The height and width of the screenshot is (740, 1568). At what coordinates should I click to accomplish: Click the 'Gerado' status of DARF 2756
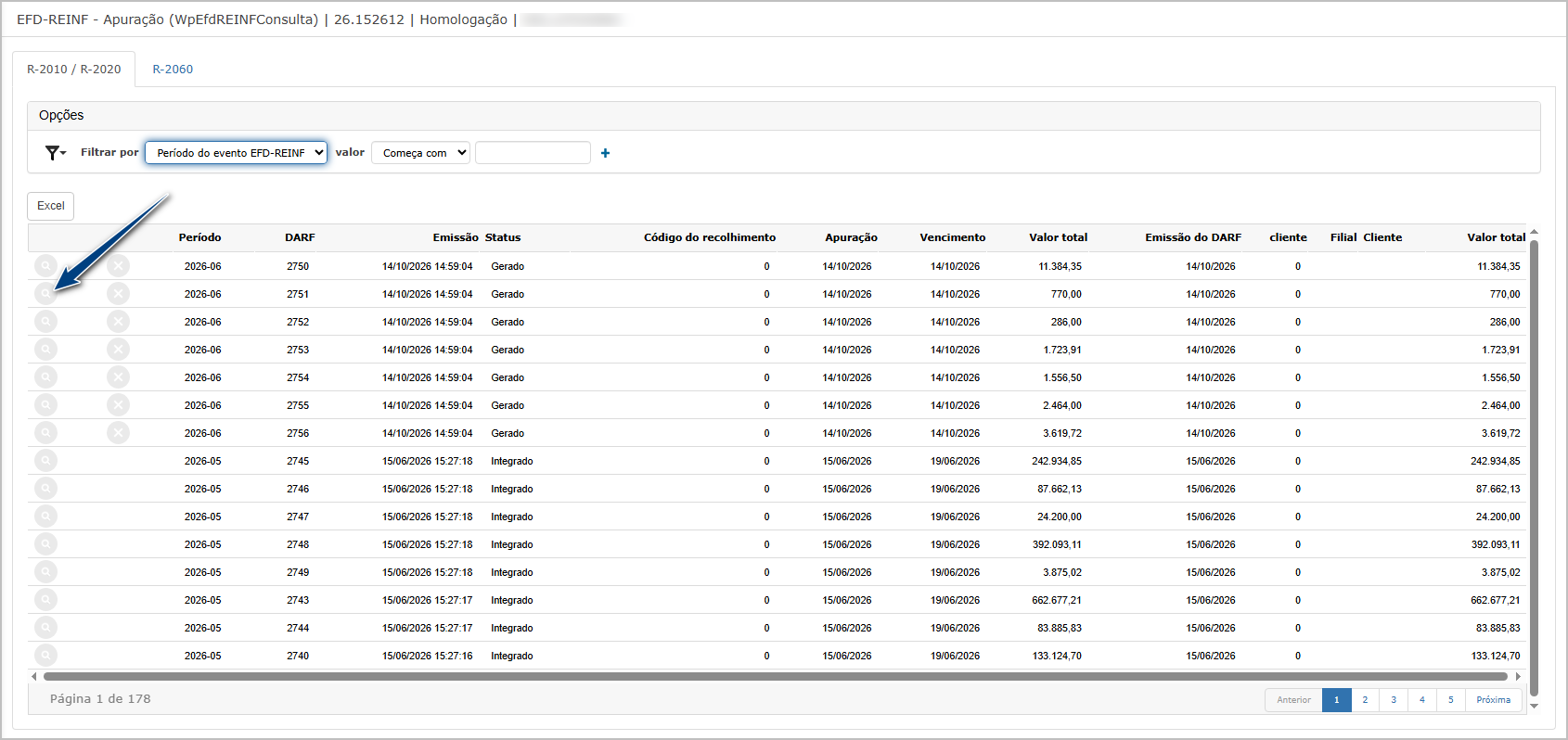[508, 433]
